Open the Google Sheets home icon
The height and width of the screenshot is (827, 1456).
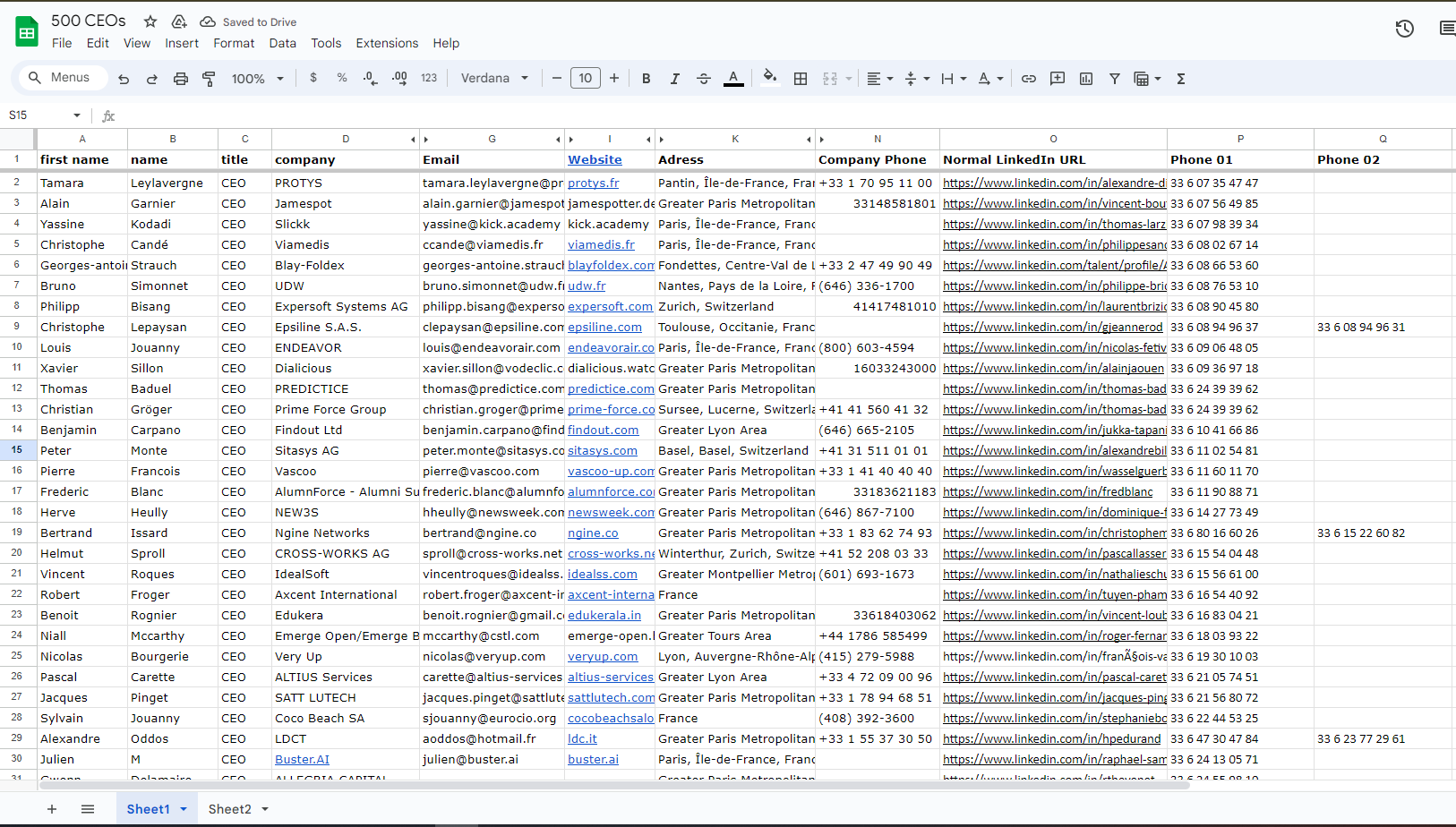coord(27,32)
